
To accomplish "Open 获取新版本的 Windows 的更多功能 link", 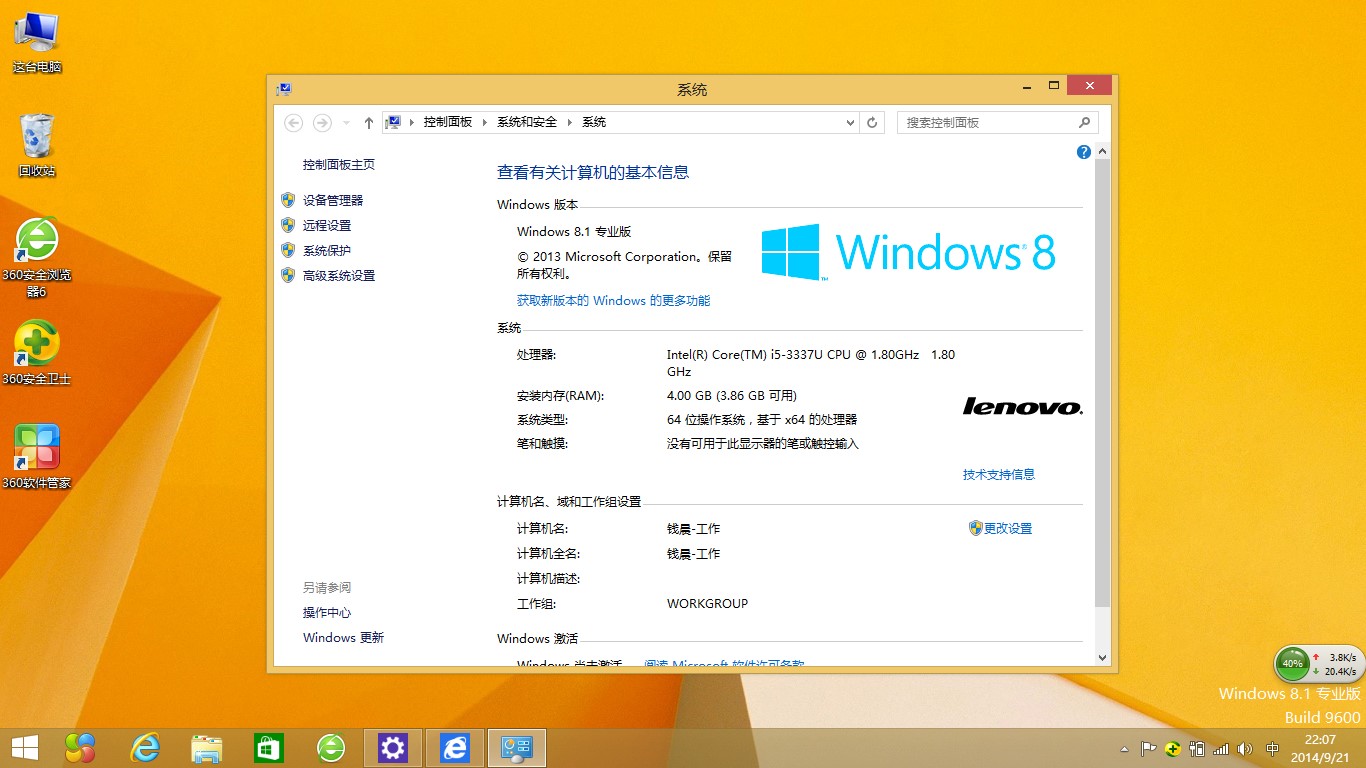I will click(x=613, y=300).
